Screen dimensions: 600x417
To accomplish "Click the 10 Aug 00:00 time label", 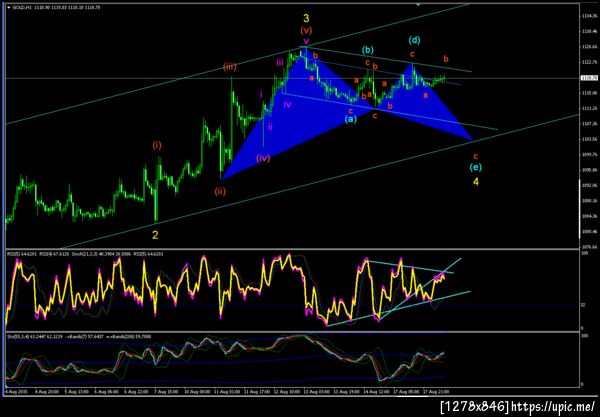I will tap(197, 392).
